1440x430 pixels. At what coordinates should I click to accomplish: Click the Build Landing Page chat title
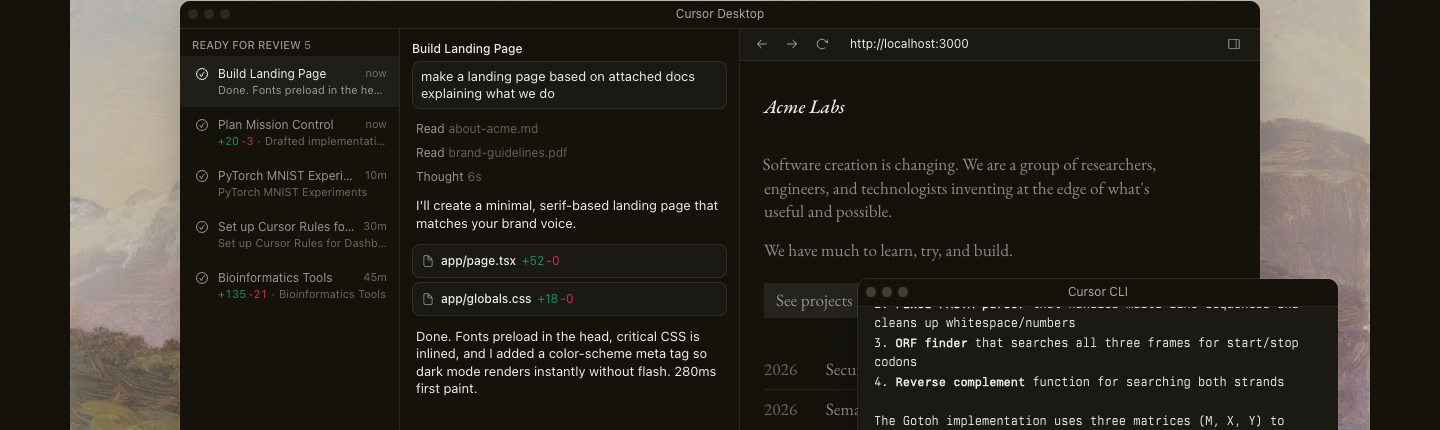(467, 48)
